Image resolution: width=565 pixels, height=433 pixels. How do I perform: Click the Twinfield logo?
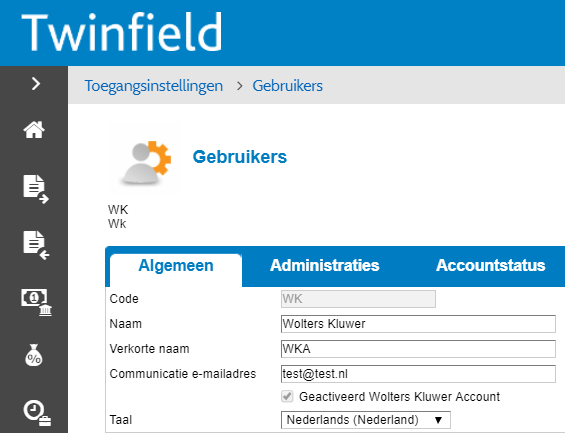tap(122, 32)
